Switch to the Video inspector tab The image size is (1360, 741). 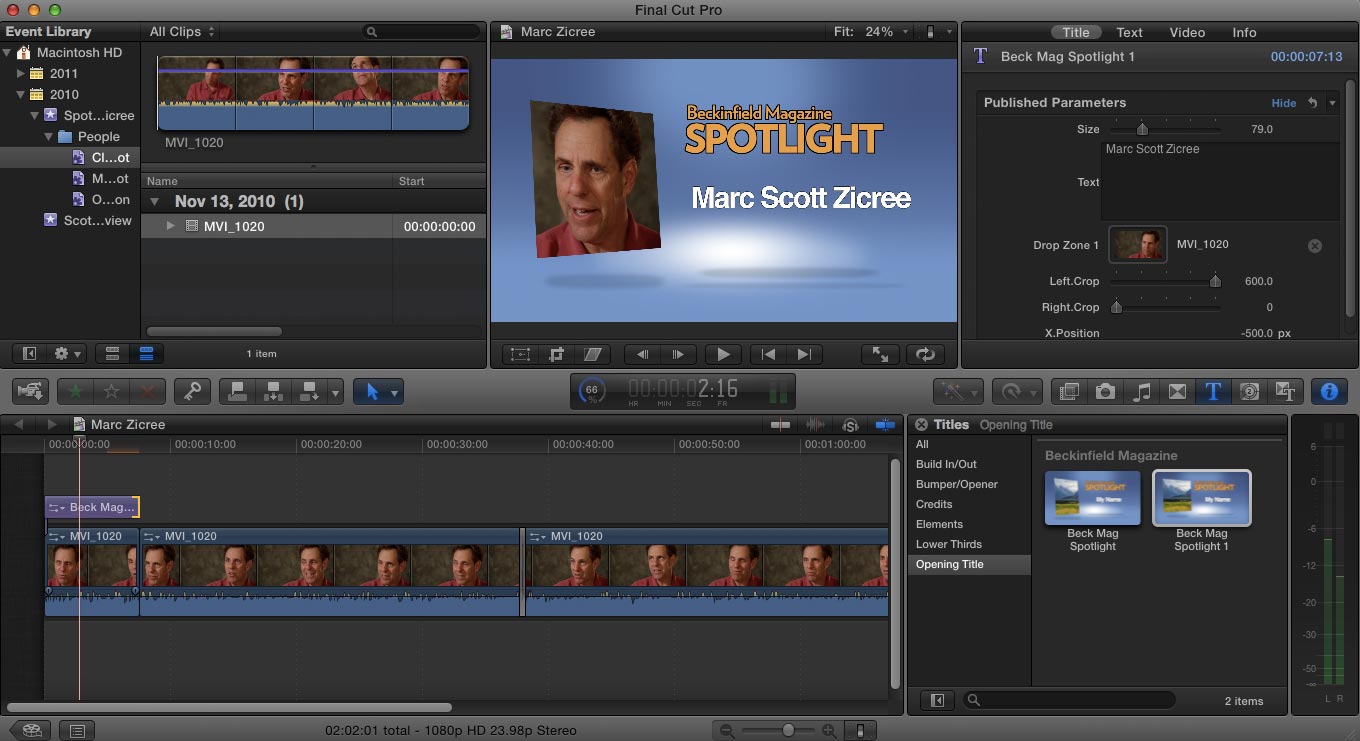coord(1187,32)
